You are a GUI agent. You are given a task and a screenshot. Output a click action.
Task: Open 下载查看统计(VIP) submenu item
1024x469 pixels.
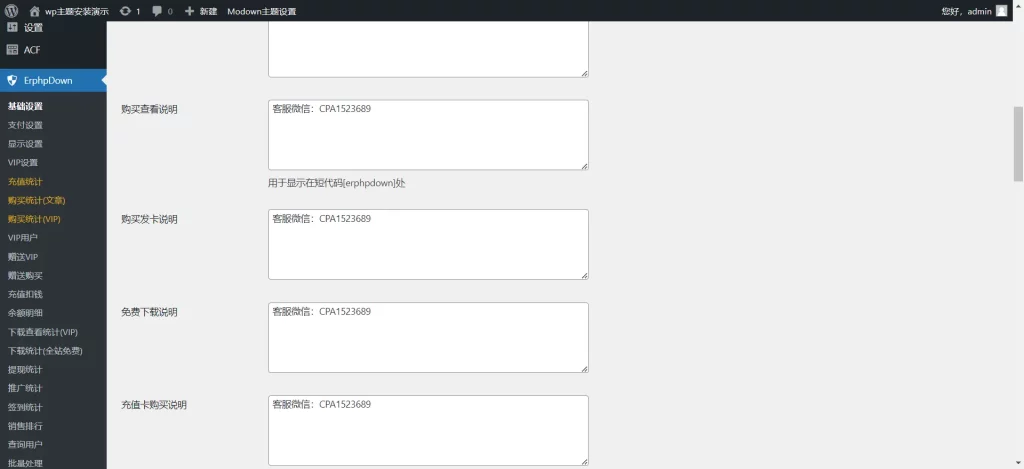pyautogui.click(x=42, y=332)
